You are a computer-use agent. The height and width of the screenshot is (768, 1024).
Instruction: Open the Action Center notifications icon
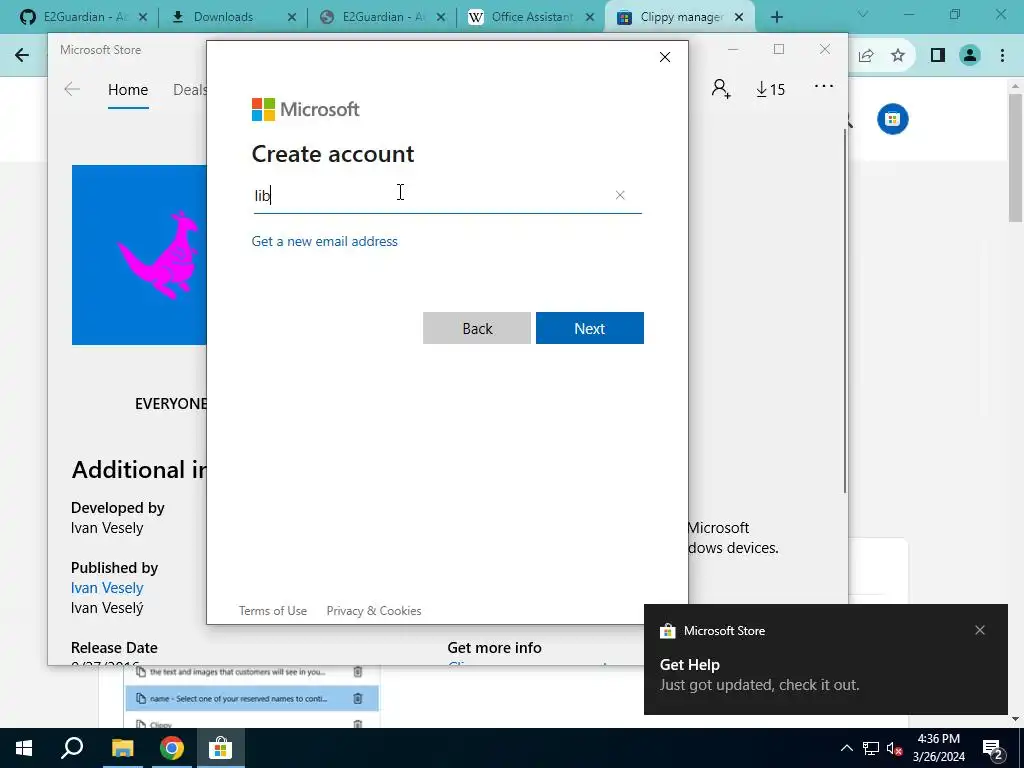pos(993,748)
